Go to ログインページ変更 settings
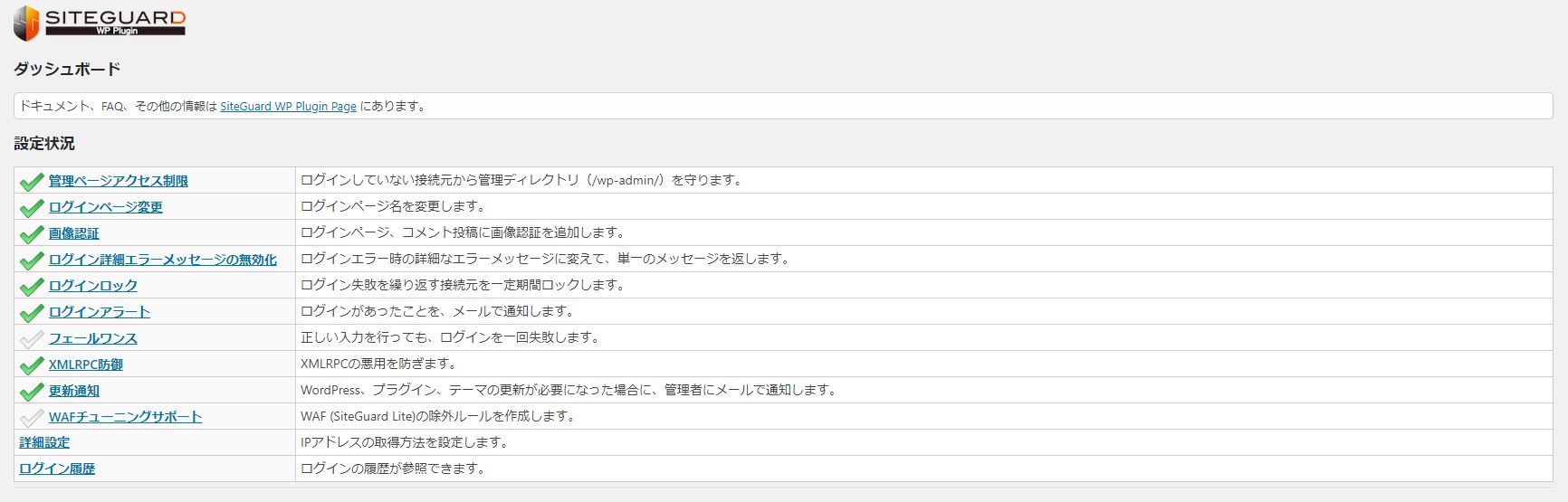This screenshot has width=1568, height=502. (x=105, y=207)
